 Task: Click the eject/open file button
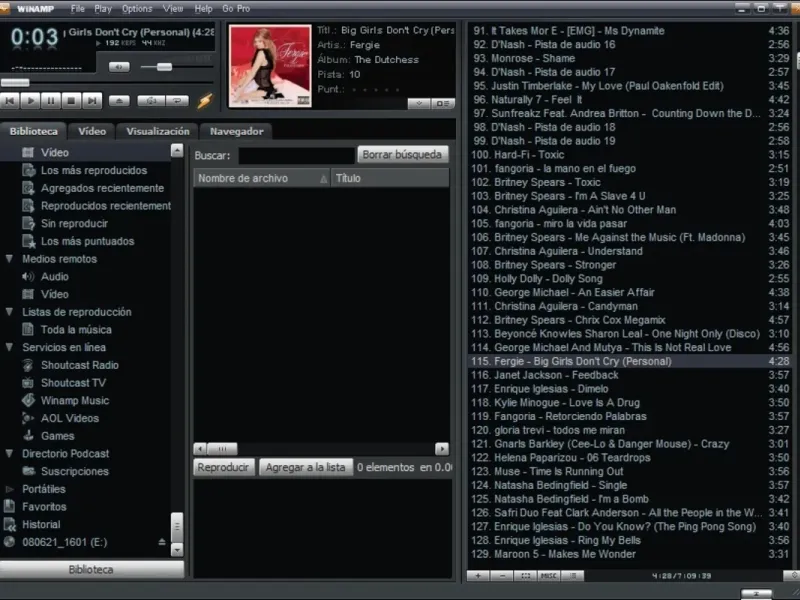119,100
